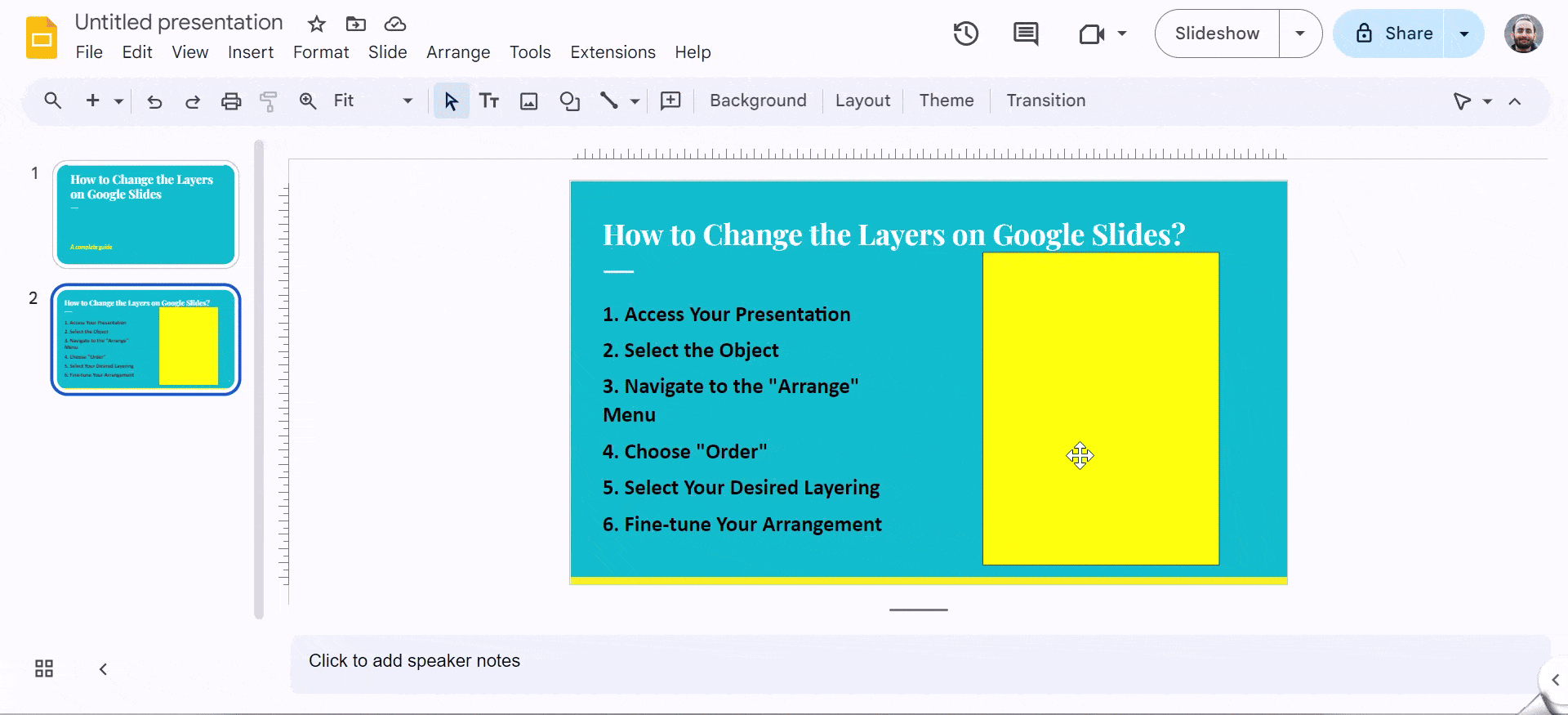Select slide 1 thumbnail
This screenshot has height=715, width=1568.
click(x=145, y=214)
